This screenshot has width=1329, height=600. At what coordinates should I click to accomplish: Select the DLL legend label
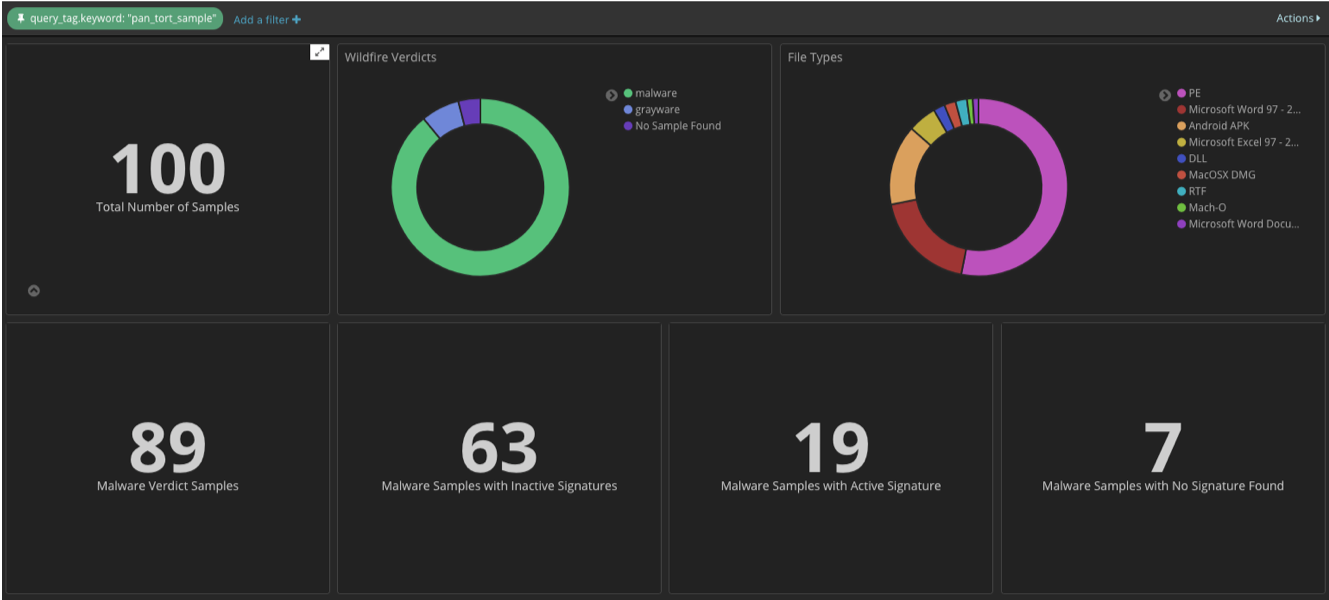click(x=1197, y=158)
